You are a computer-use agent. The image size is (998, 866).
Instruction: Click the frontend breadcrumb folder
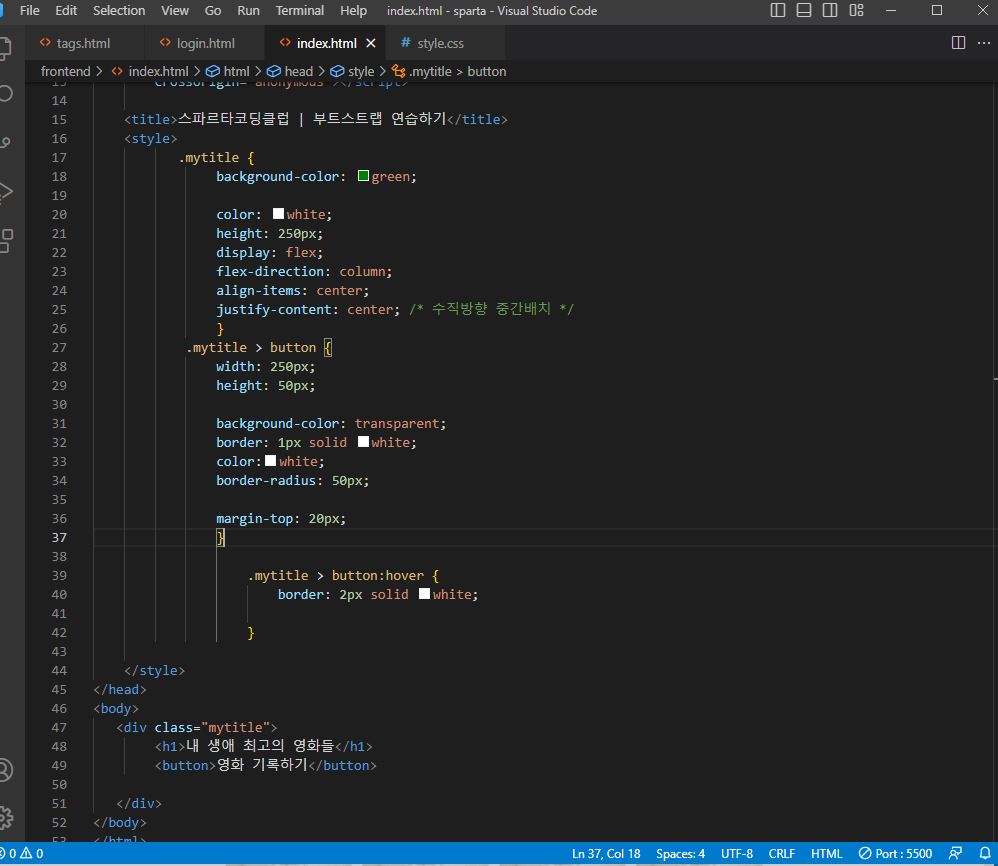(66, 71)
